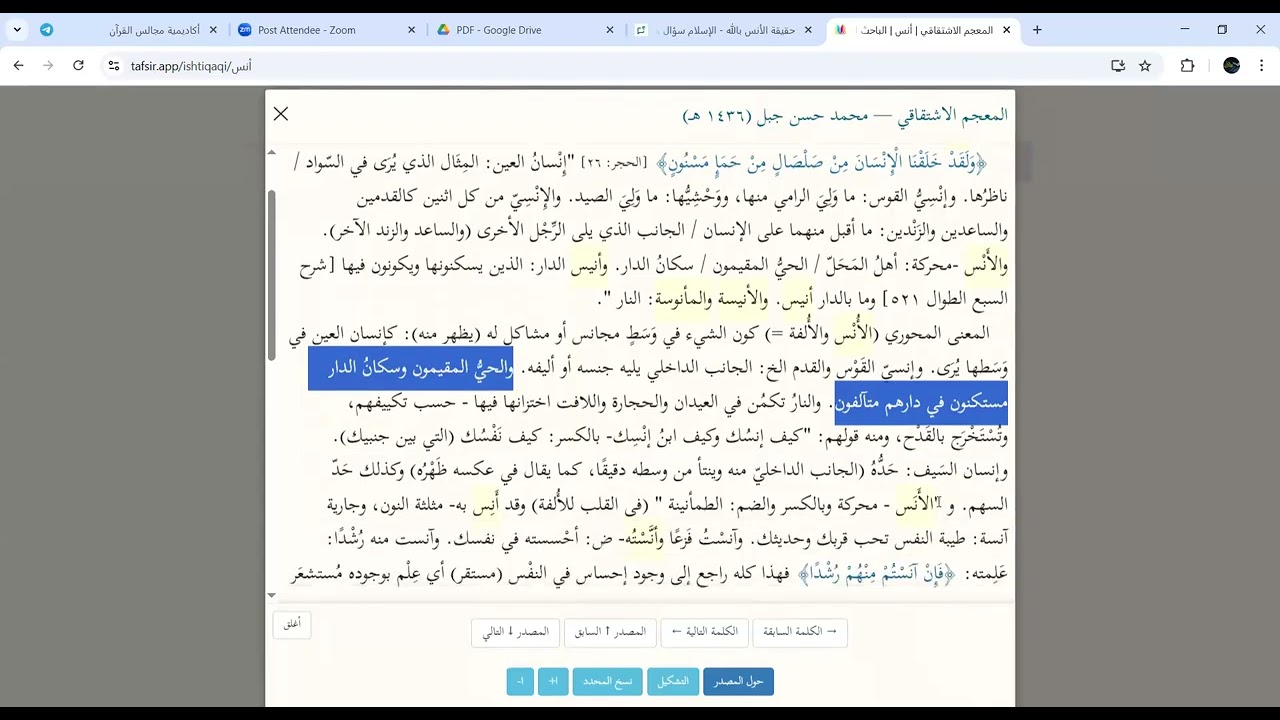Click the modal title المعجم الاشتقاقي — محمد حسن جبل
Screen dimensions: 1280x720
coord(845,115)
